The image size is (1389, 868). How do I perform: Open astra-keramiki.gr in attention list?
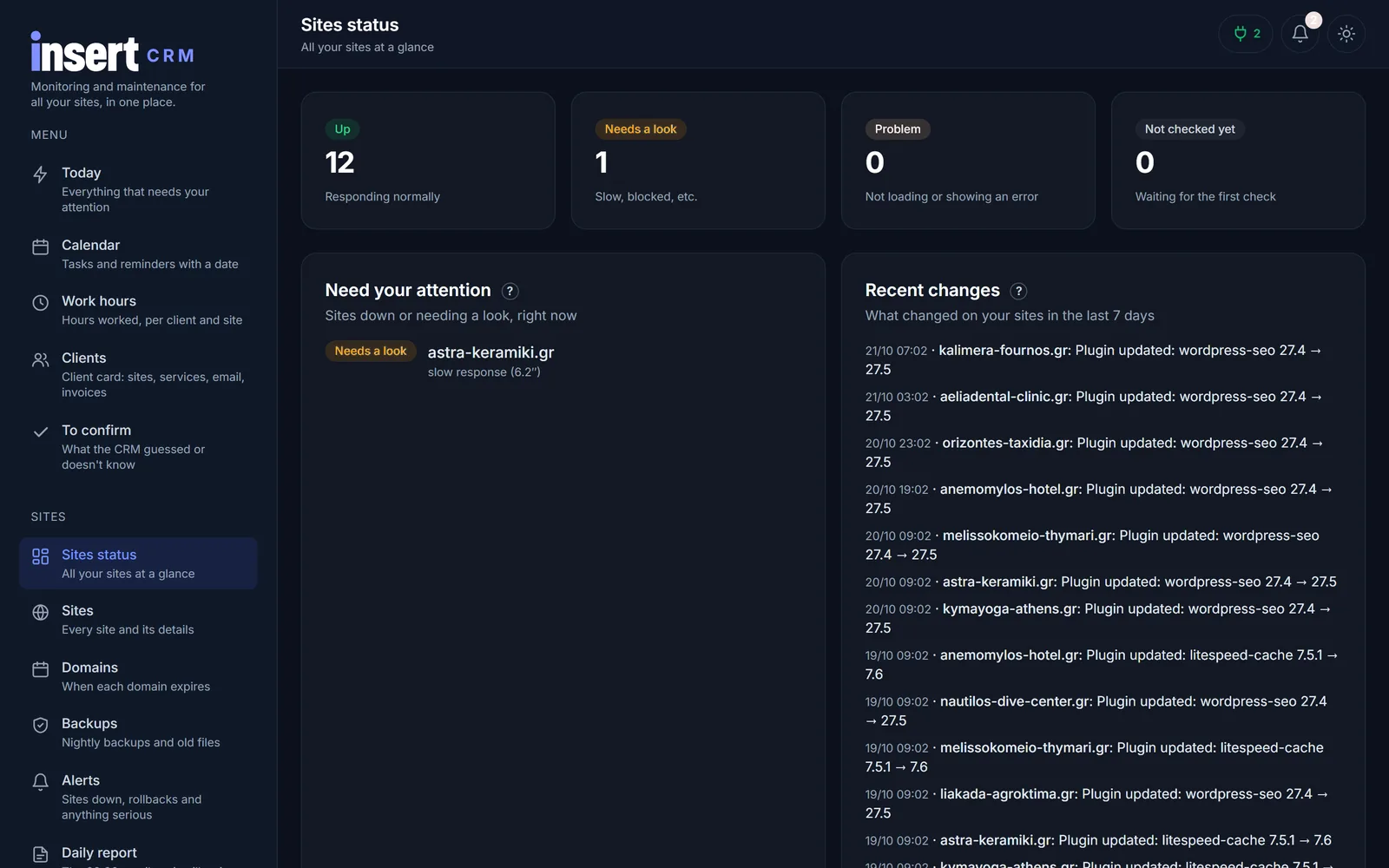(x=490, y=352)
